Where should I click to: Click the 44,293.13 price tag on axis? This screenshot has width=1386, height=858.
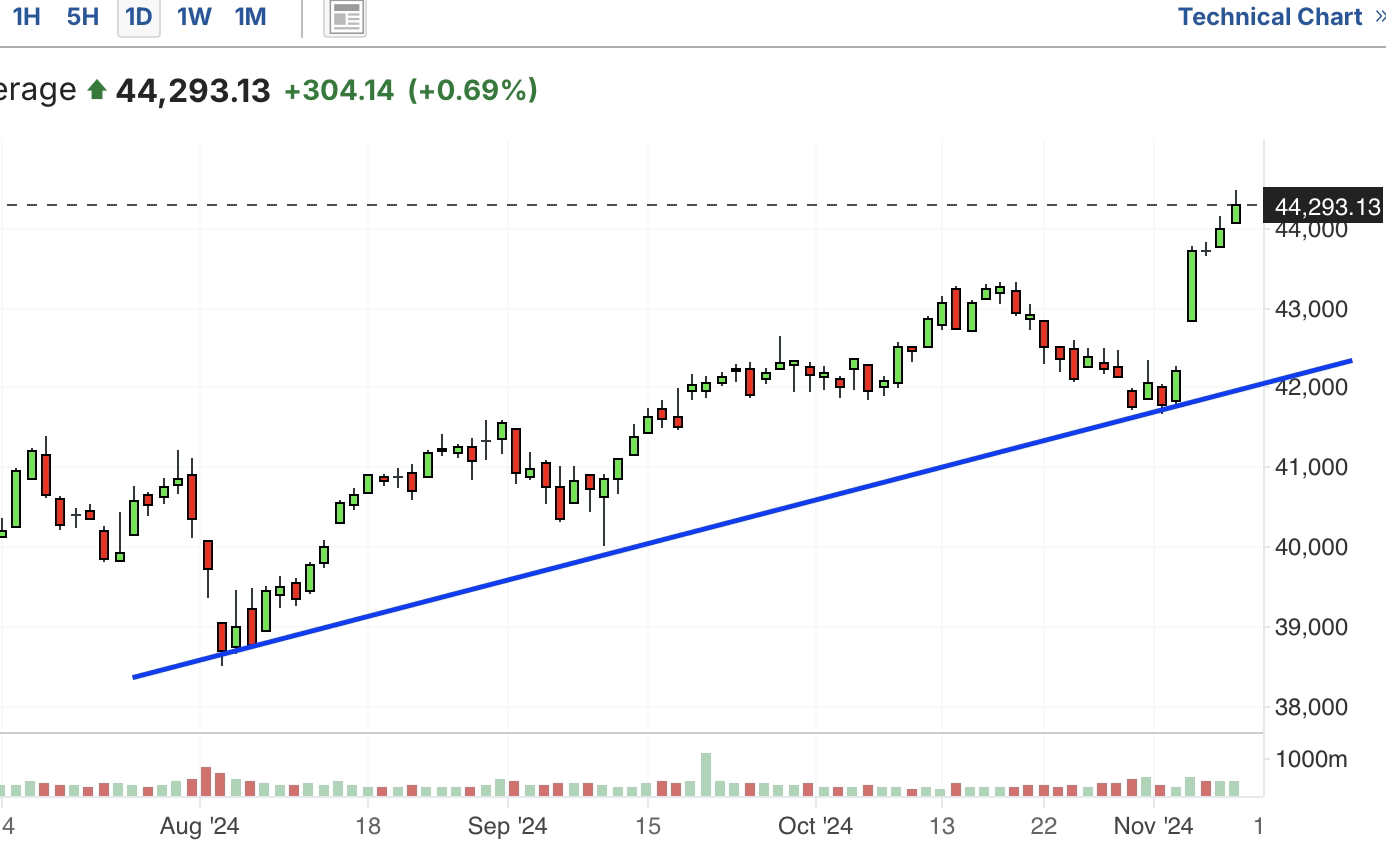point(1324,207)
